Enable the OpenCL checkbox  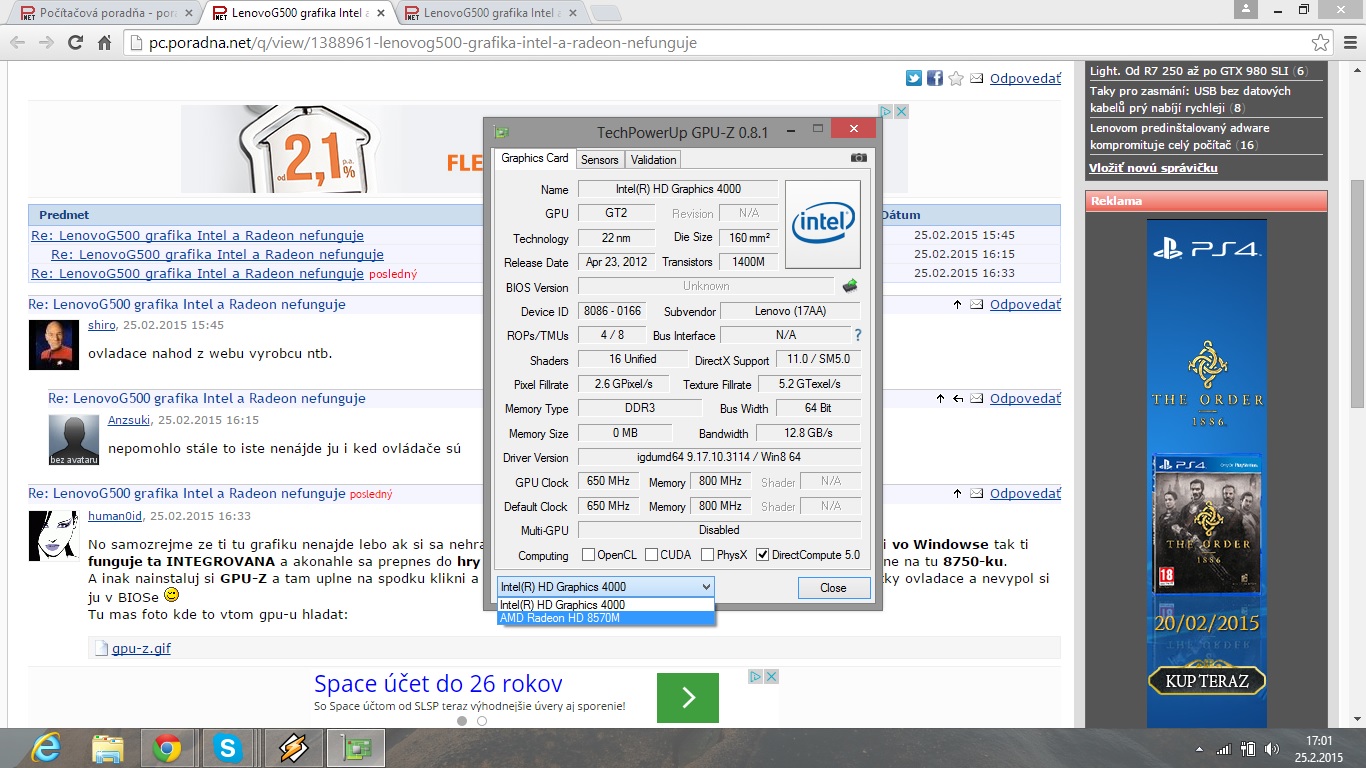pyautogui.click(x=587, y=555)
